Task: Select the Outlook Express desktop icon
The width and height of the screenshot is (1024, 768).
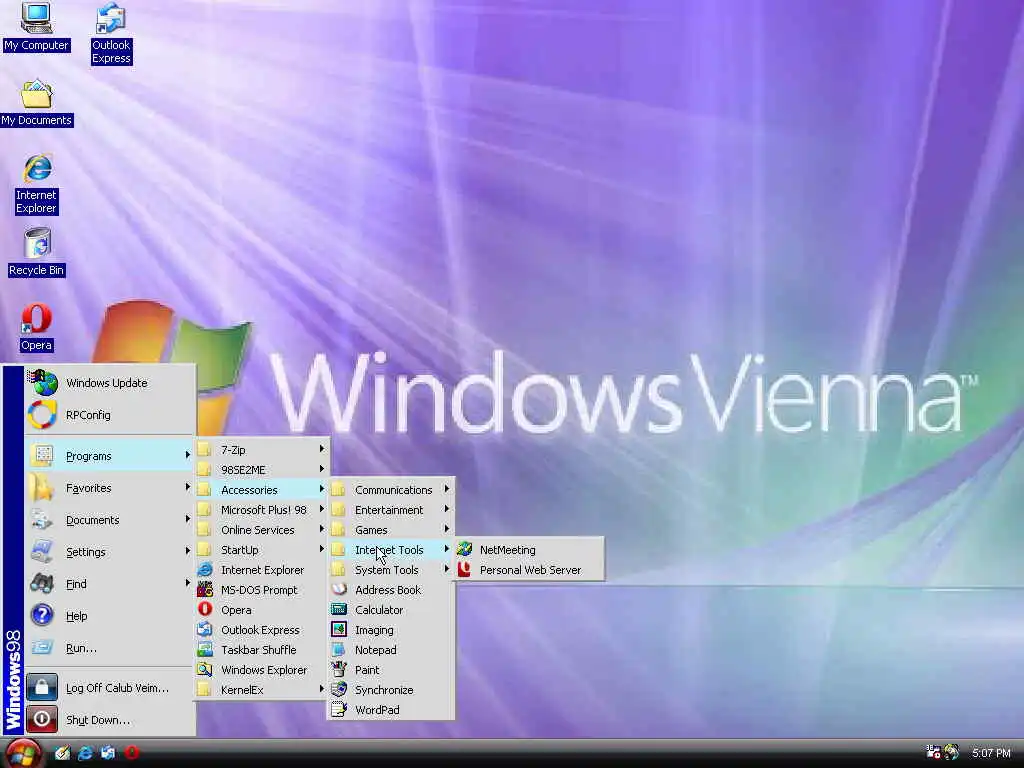Action: (111, 34)
